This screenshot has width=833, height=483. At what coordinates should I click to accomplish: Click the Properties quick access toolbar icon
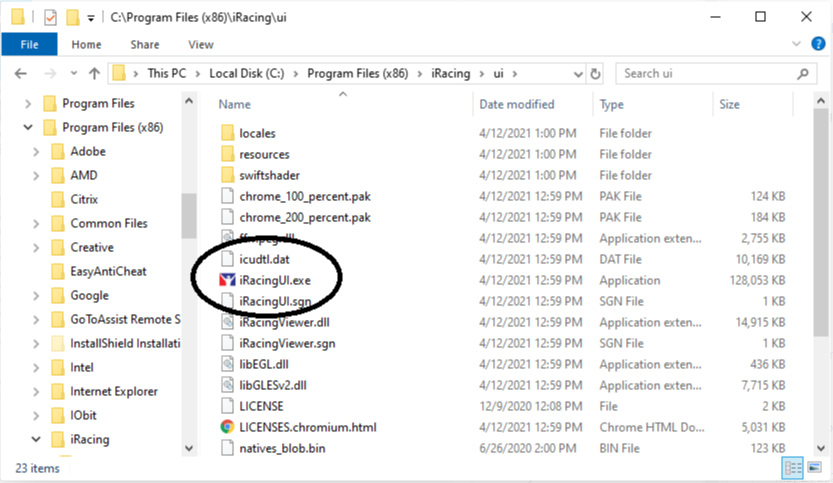(x=50, y=18)
